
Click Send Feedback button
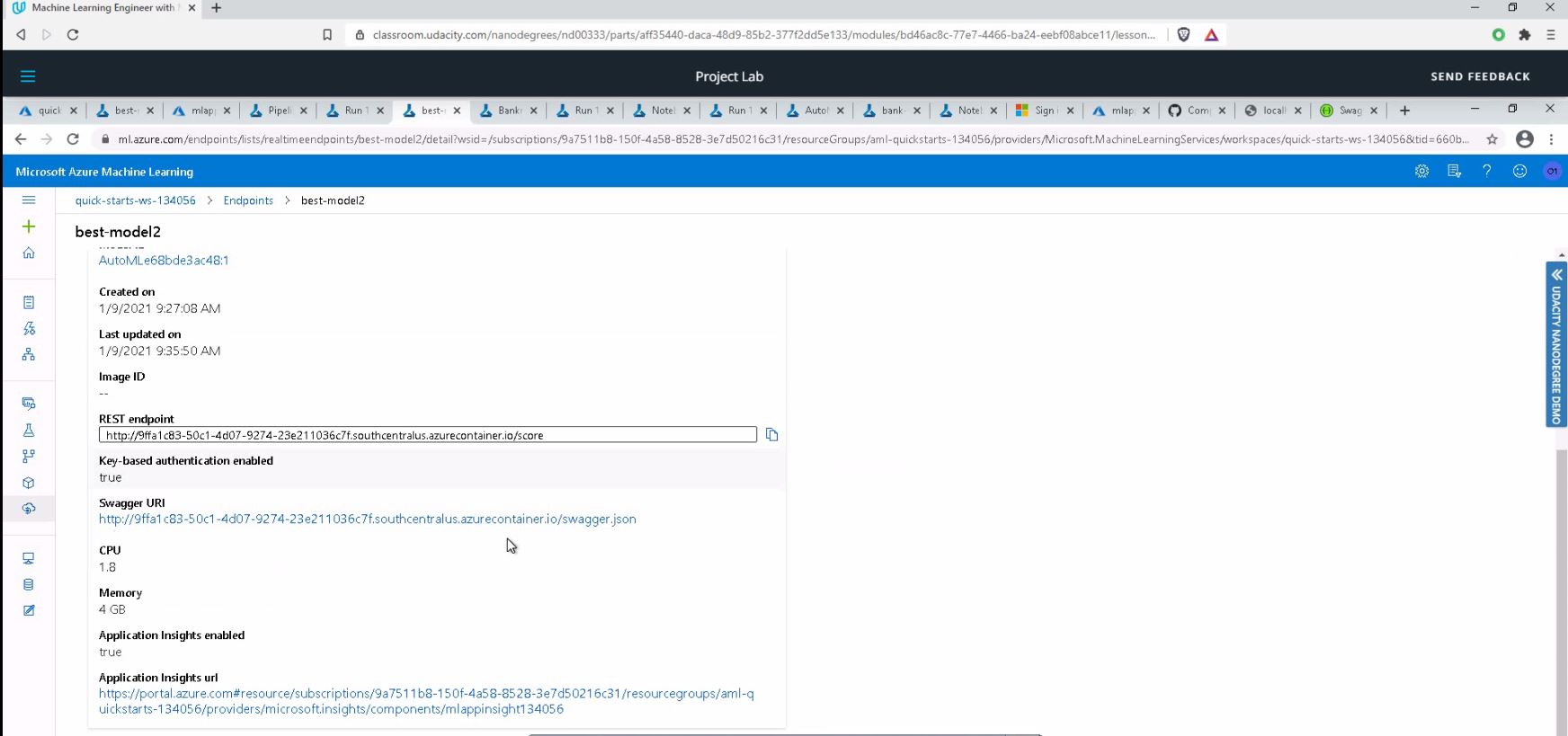[1480, 76]
